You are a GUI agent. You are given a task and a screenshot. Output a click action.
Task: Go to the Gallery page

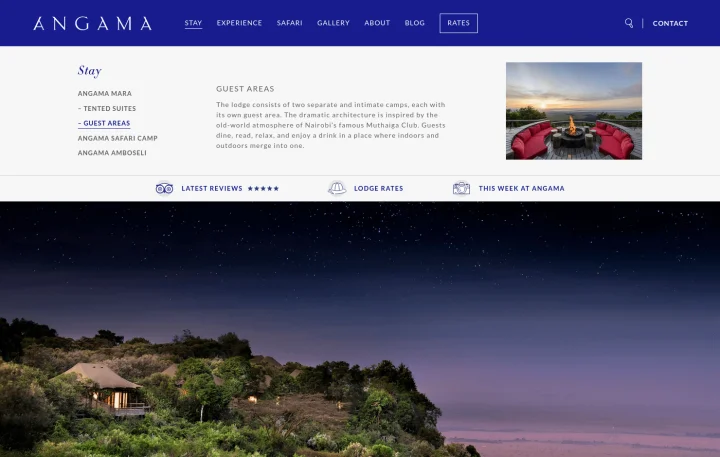click(x=333, y=23)
